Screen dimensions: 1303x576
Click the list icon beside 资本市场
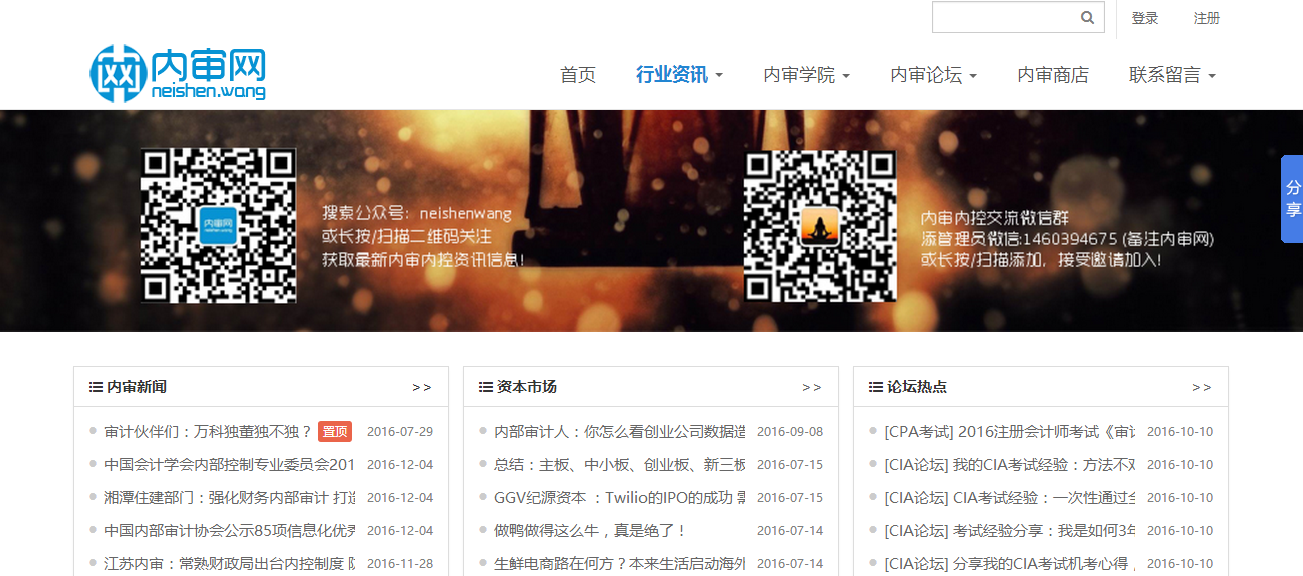coord(486,387)
